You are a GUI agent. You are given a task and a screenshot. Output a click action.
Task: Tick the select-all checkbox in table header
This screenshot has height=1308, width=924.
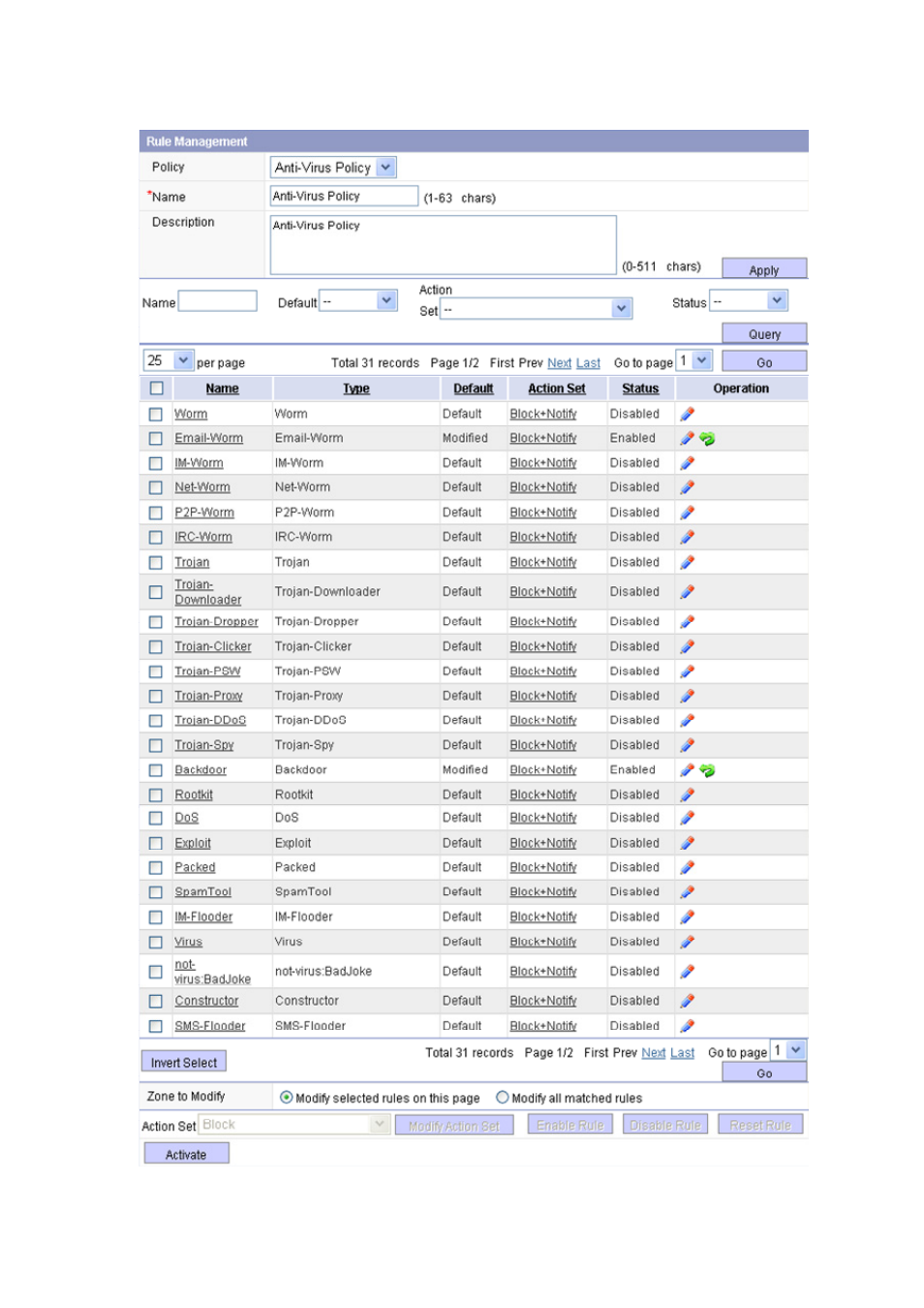(x=156, y=389)
